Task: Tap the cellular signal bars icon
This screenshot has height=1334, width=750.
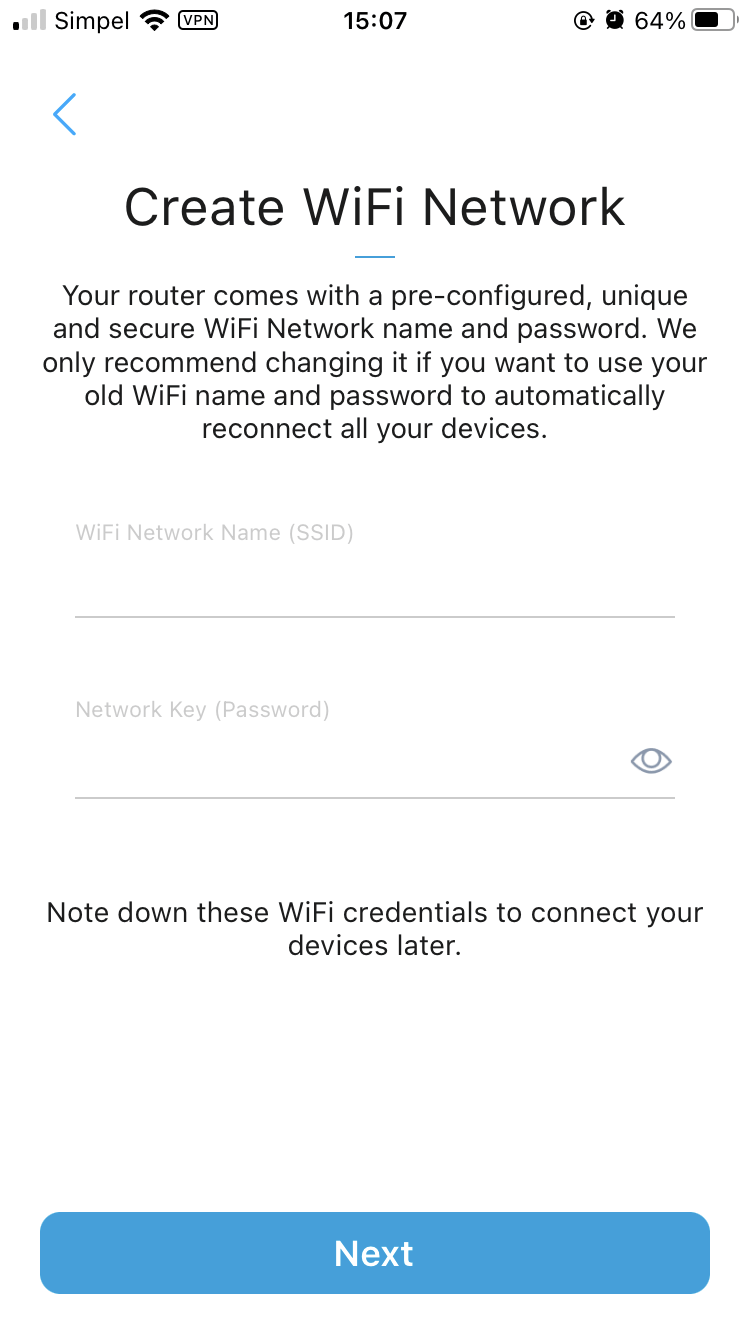Action: tap(29, 20)
